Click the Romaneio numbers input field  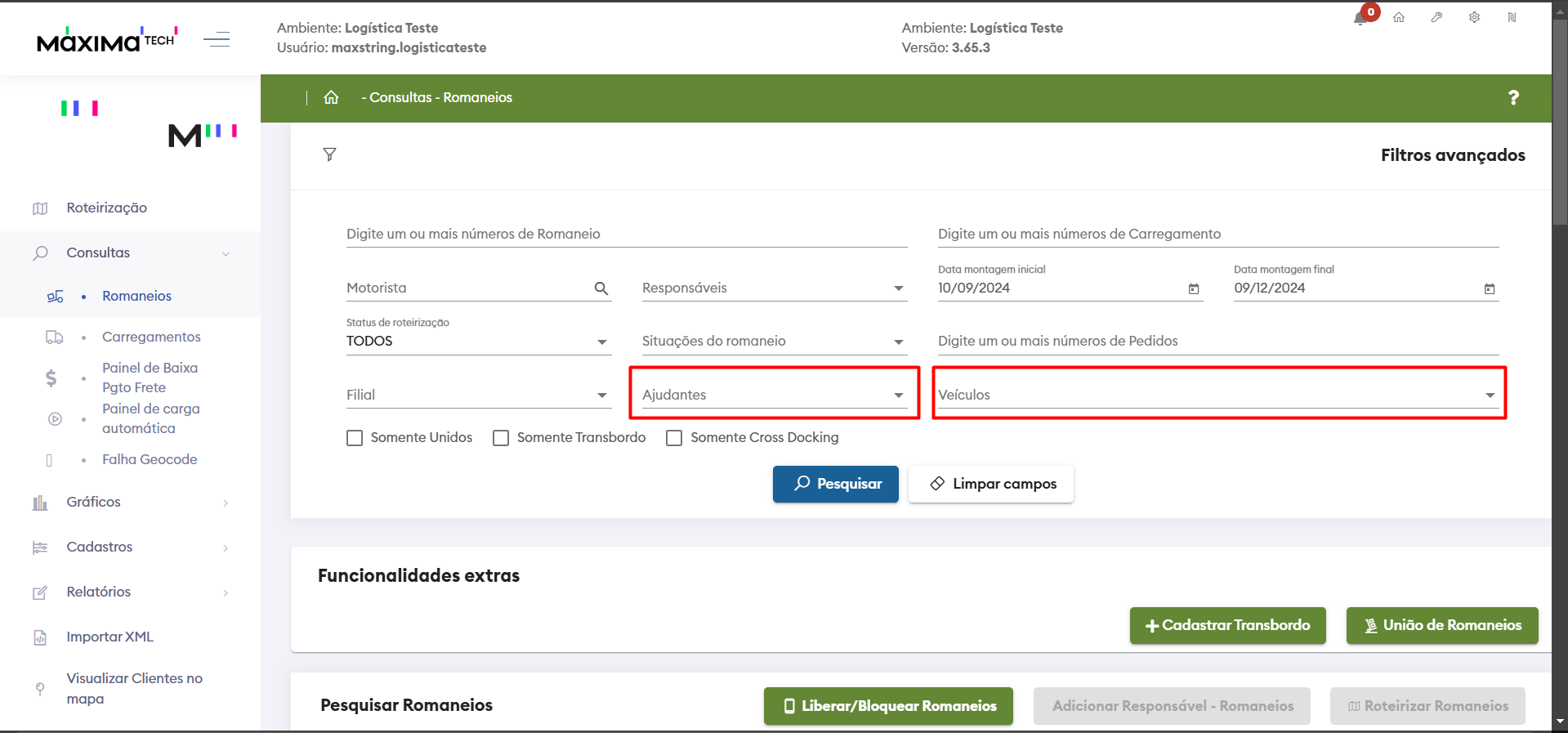[x=627, y=235]
